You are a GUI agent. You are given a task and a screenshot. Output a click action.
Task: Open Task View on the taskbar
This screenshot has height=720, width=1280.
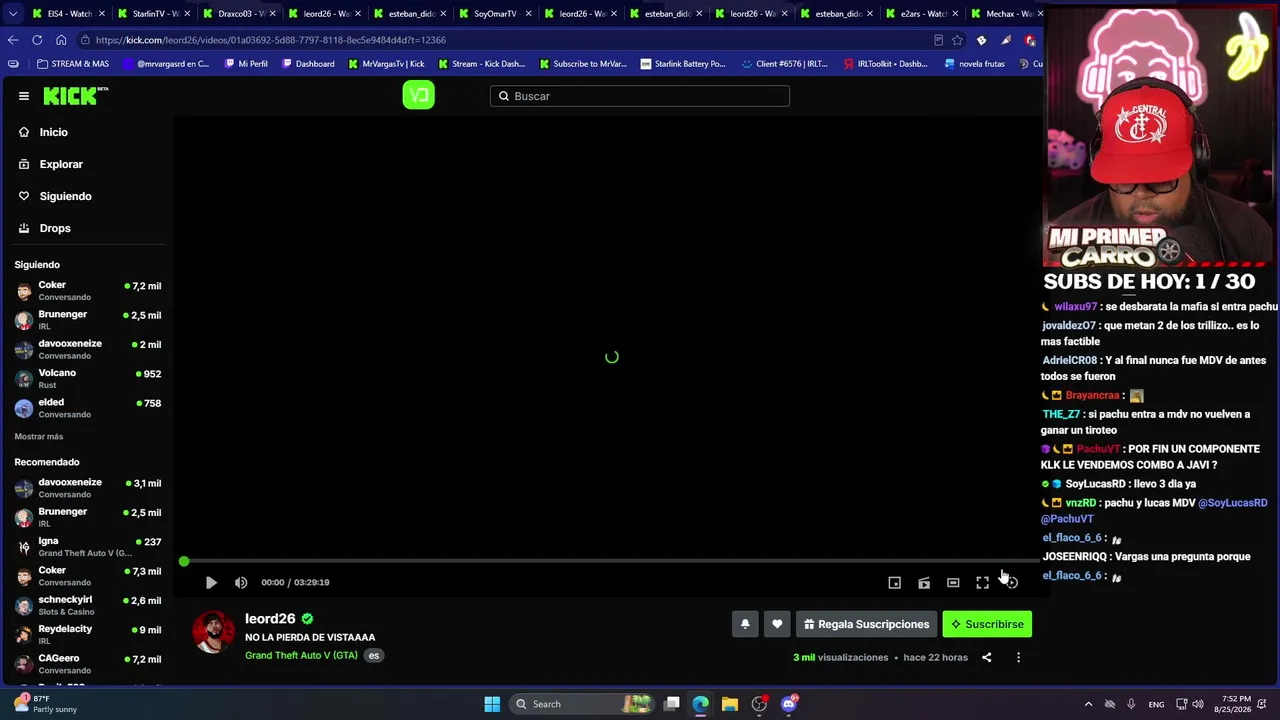point(672,704)
